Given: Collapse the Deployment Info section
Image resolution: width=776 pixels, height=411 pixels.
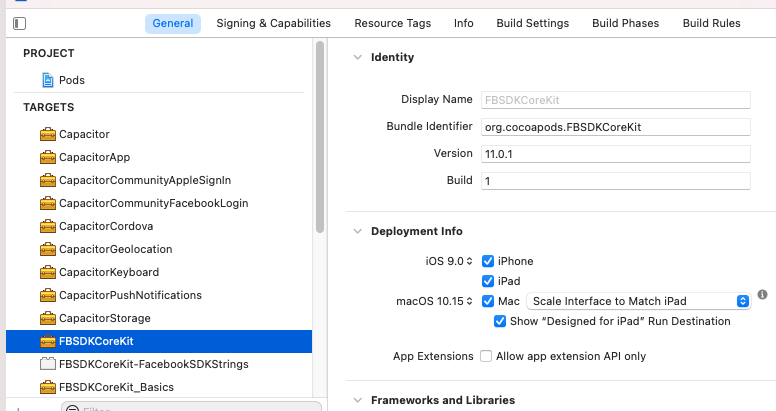Looking at the screenshot, I should [357, 231].
